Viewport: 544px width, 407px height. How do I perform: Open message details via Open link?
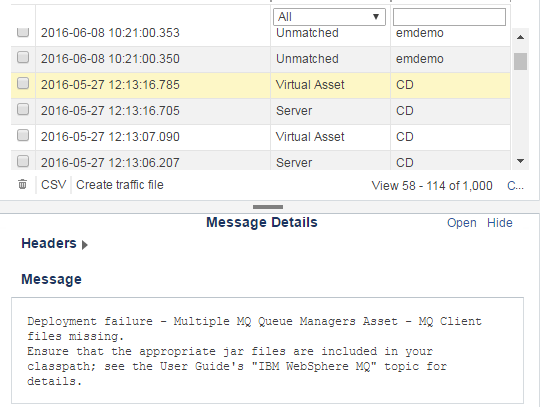click(461, 223)
